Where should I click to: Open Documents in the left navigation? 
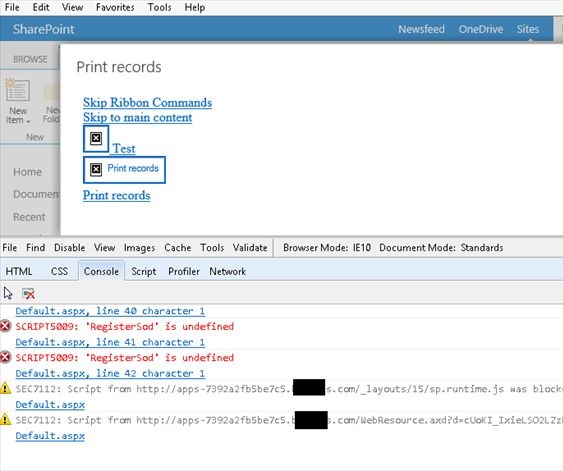[36, 194]
